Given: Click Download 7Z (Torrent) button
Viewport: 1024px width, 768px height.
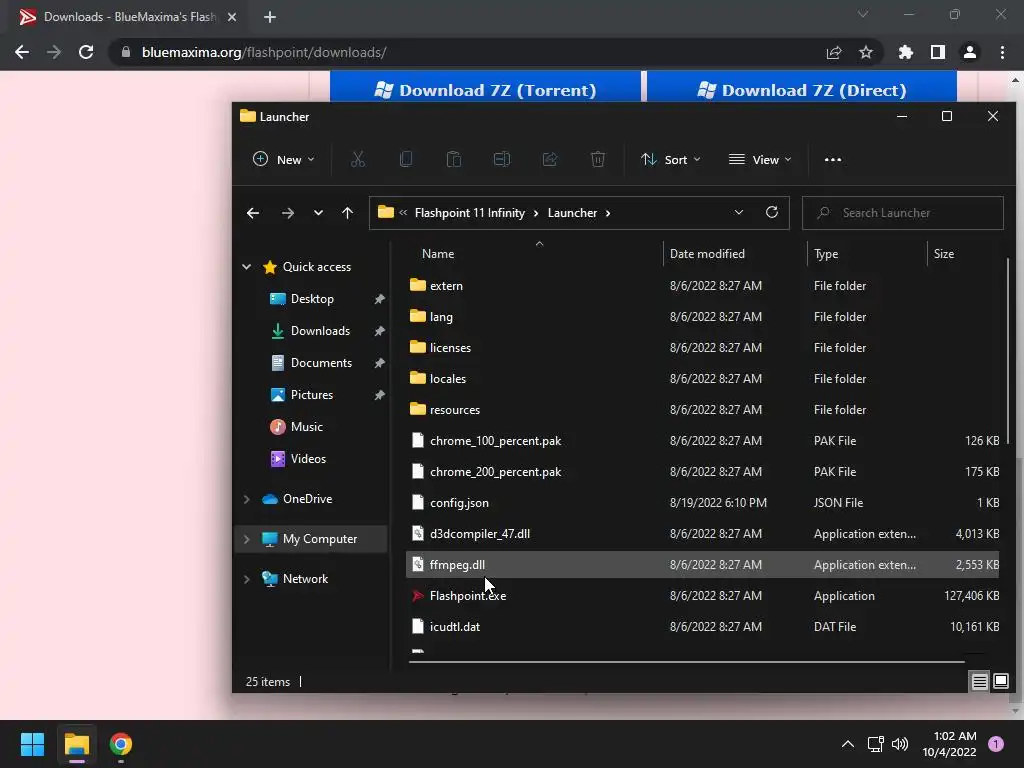Looking at the screenshot, I should [x=485, y=88].
